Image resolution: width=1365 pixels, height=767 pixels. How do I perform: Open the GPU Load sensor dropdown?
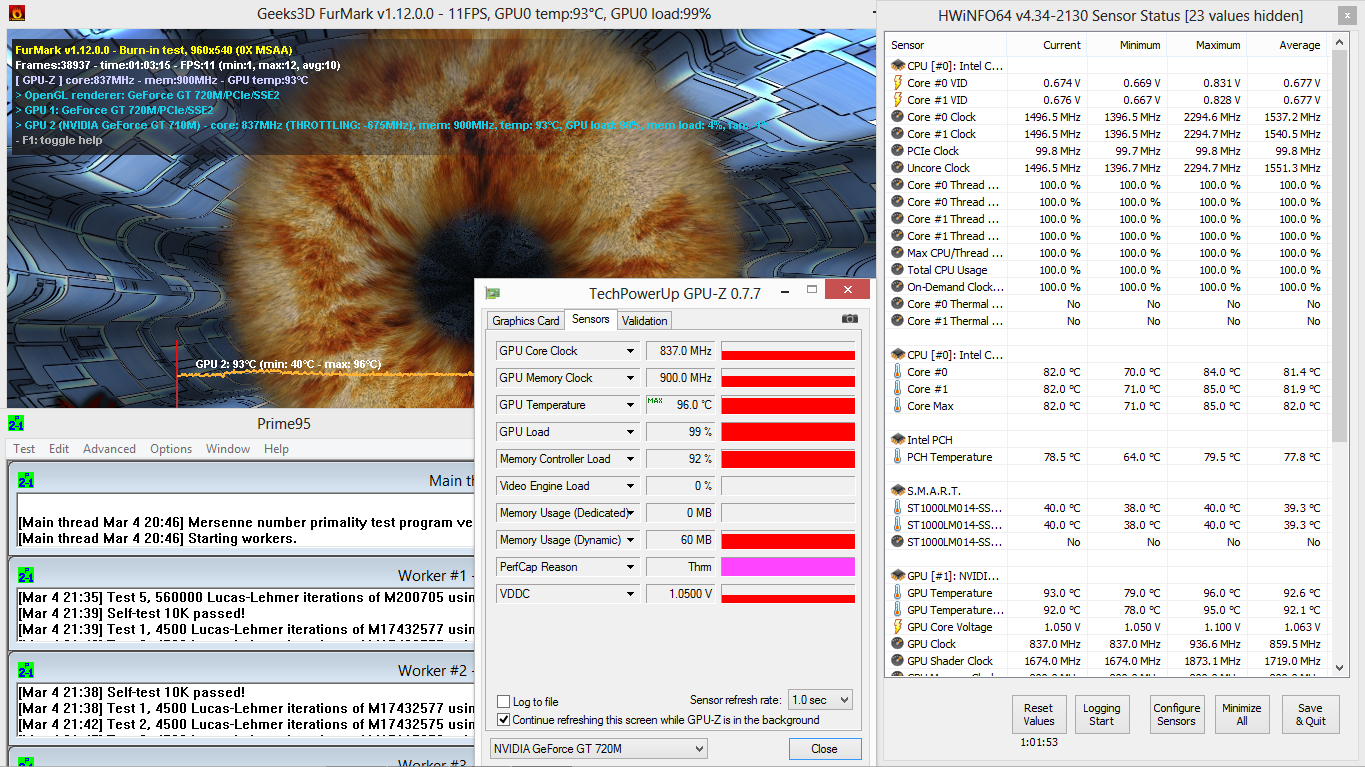coord(631,432)
